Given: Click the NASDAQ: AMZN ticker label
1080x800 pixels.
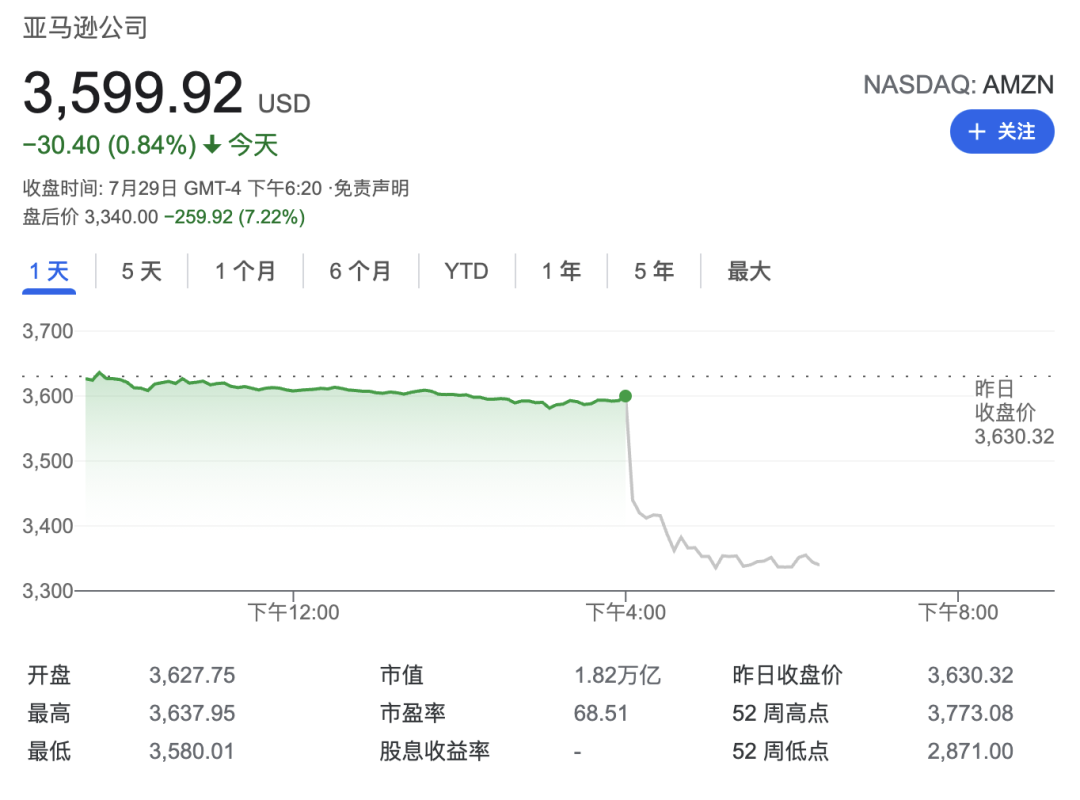Looking at the screenshot, I should (x=958, y=84).
